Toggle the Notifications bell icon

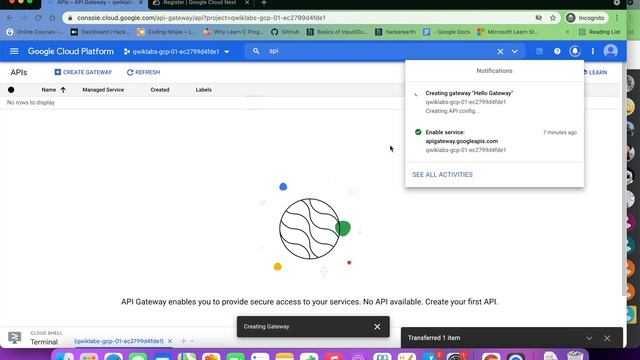click(x=575, y=51)
